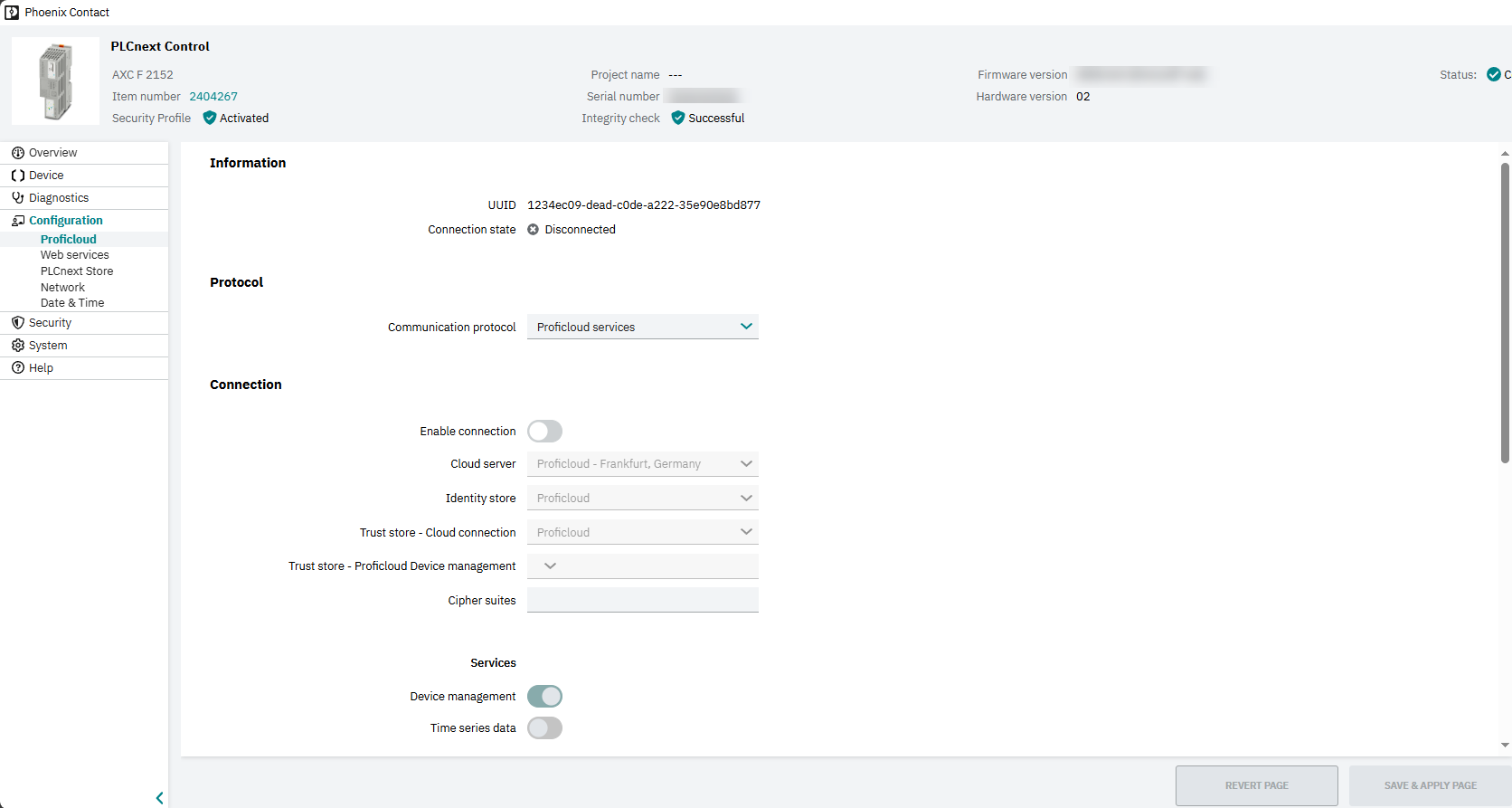The height and width of the screenshot is (808, 1512).
Task: Click the scrollbar down arrow
Action: (1505, 746)
